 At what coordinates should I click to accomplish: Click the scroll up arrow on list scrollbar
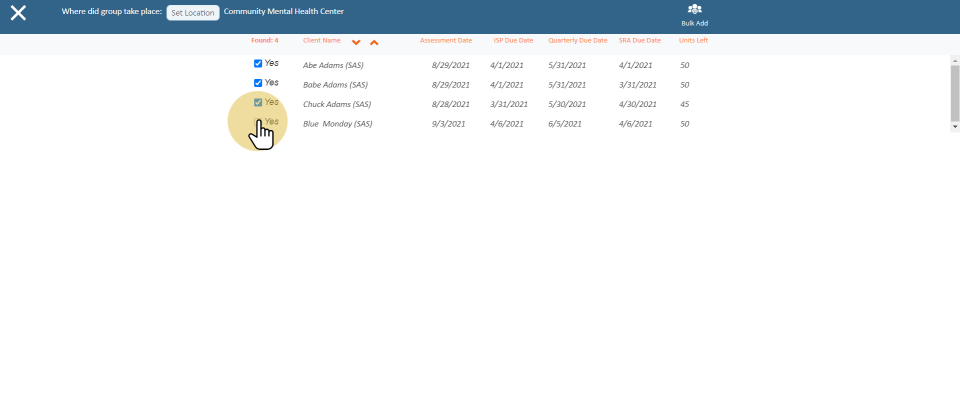(954, 59)
